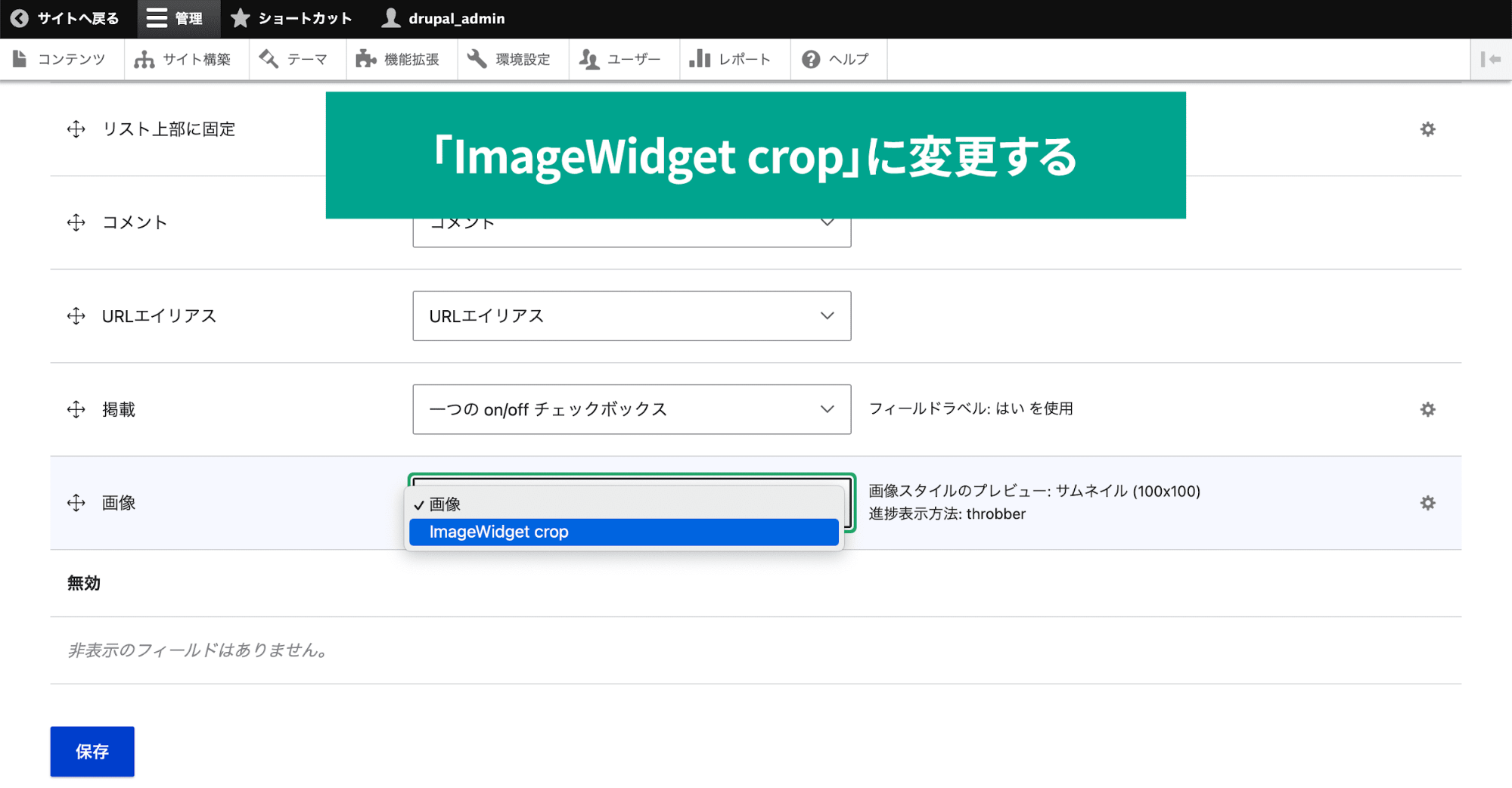Open ショートカット star menu
This screenshot has width=1512, height=788.
tap(292, 18)
